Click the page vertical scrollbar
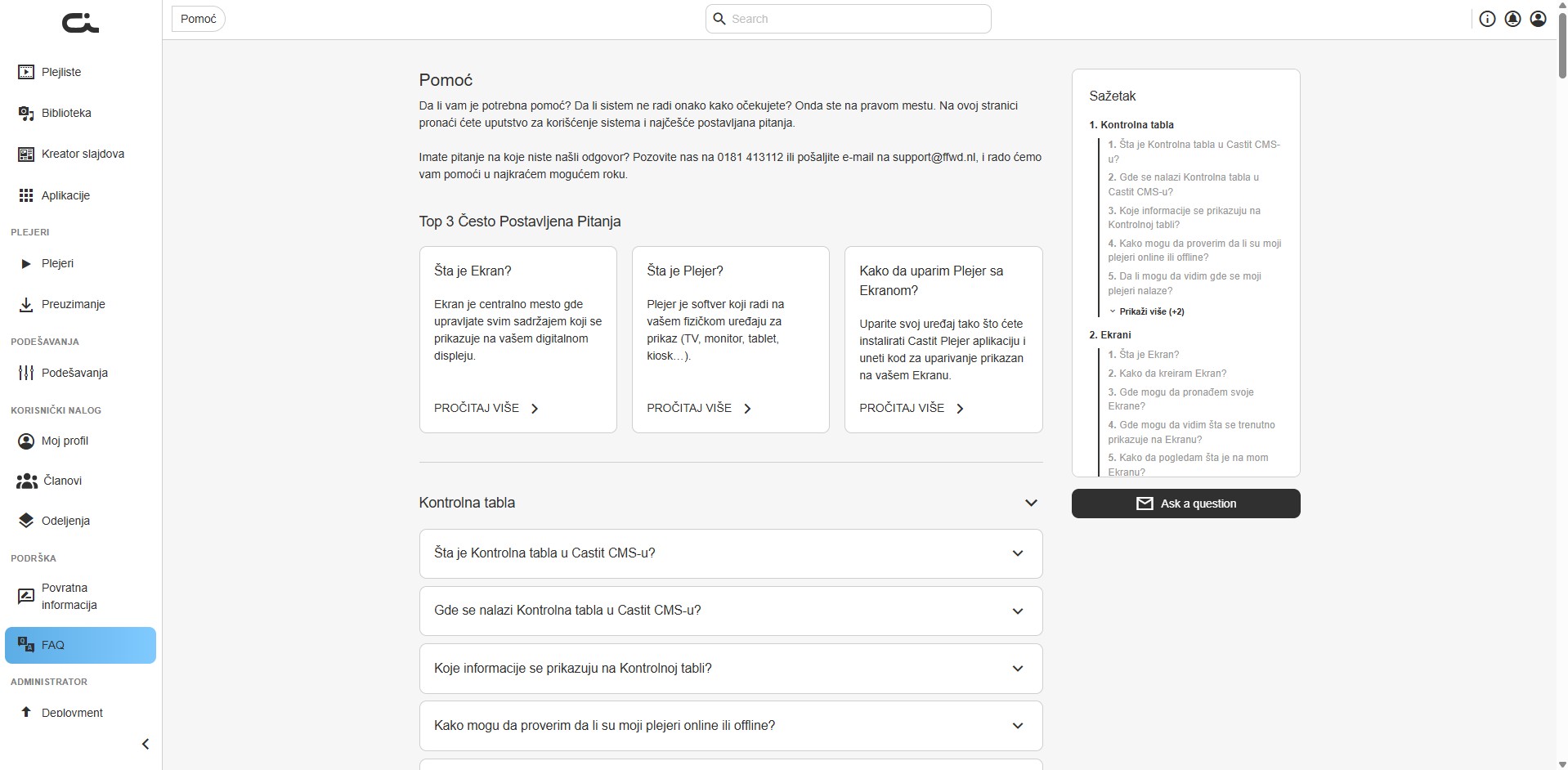The height and width of the screenshot is (770, 1568). (x=1561, y=46)
